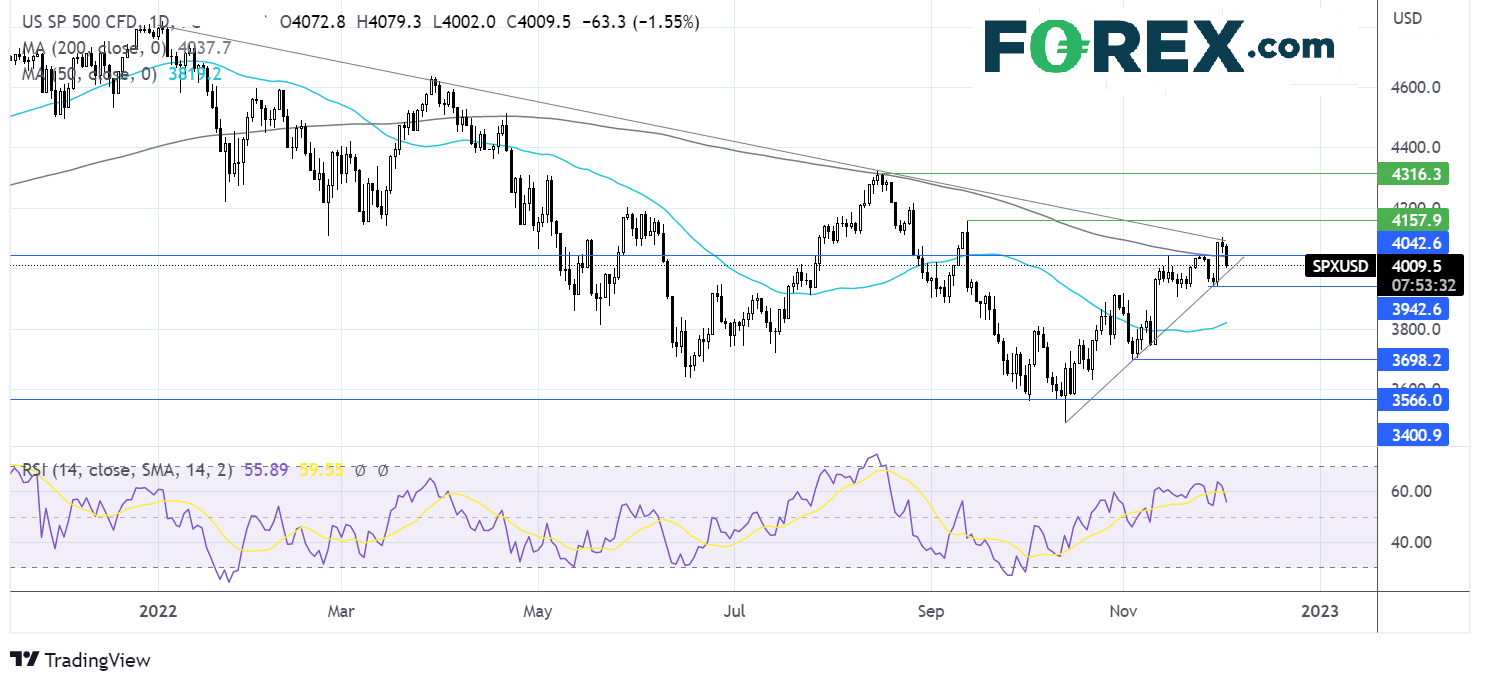The height and width of the screenshot is (684, 1485).
Task: Click the blue 3942.6 price label
Action: (x=1412, y=308)
